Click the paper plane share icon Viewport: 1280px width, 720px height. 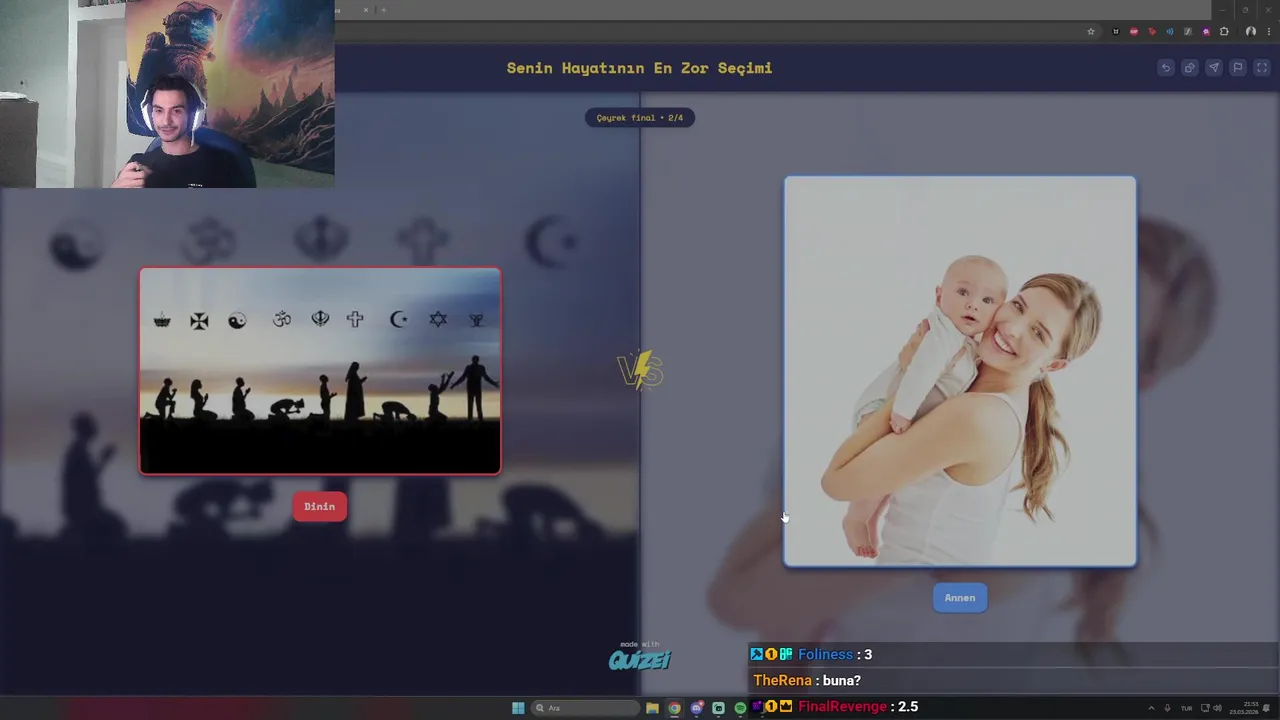[1214, 68]
